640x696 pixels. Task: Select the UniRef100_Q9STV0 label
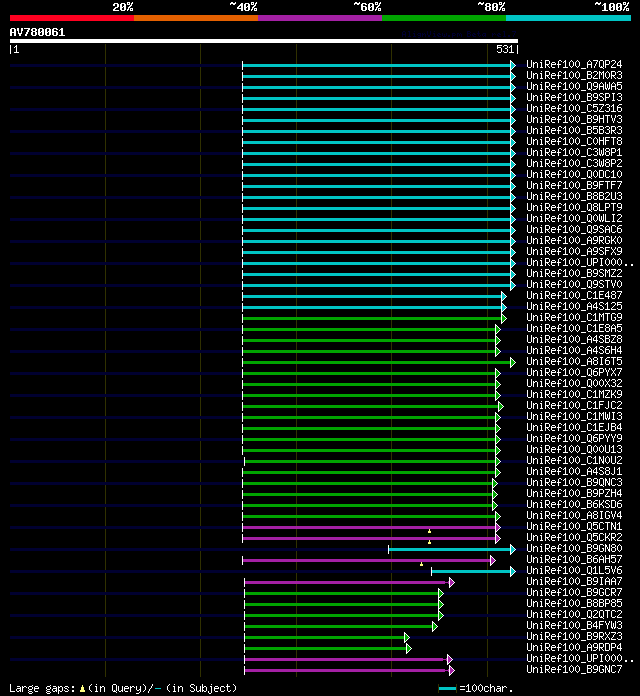click(x=574, y=284)
